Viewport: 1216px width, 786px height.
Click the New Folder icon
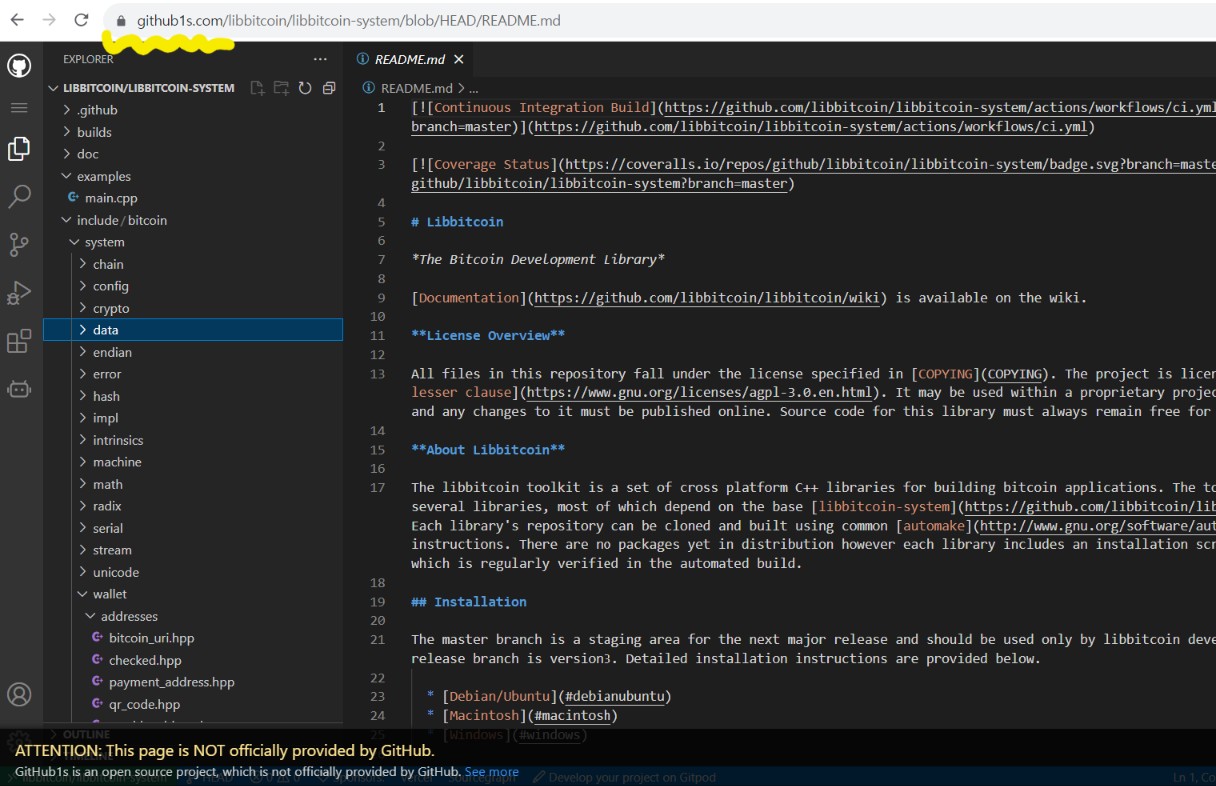pos(281,88)
